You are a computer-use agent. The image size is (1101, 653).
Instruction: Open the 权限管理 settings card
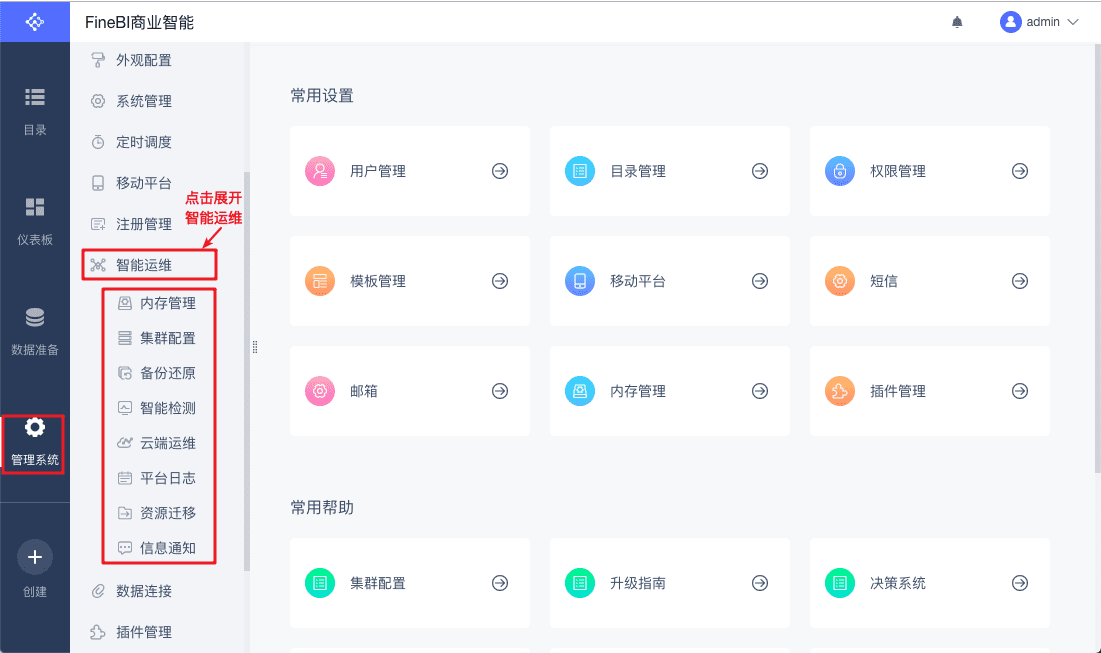click(x=929, y=171)
